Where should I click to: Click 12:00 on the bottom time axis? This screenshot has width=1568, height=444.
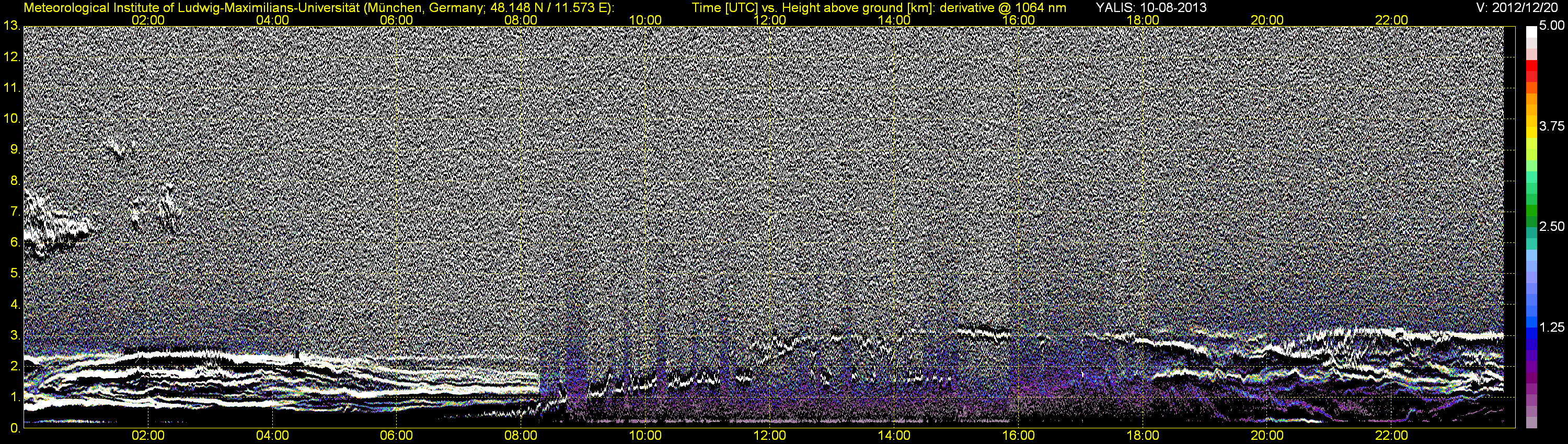click(x=770, y=436)
